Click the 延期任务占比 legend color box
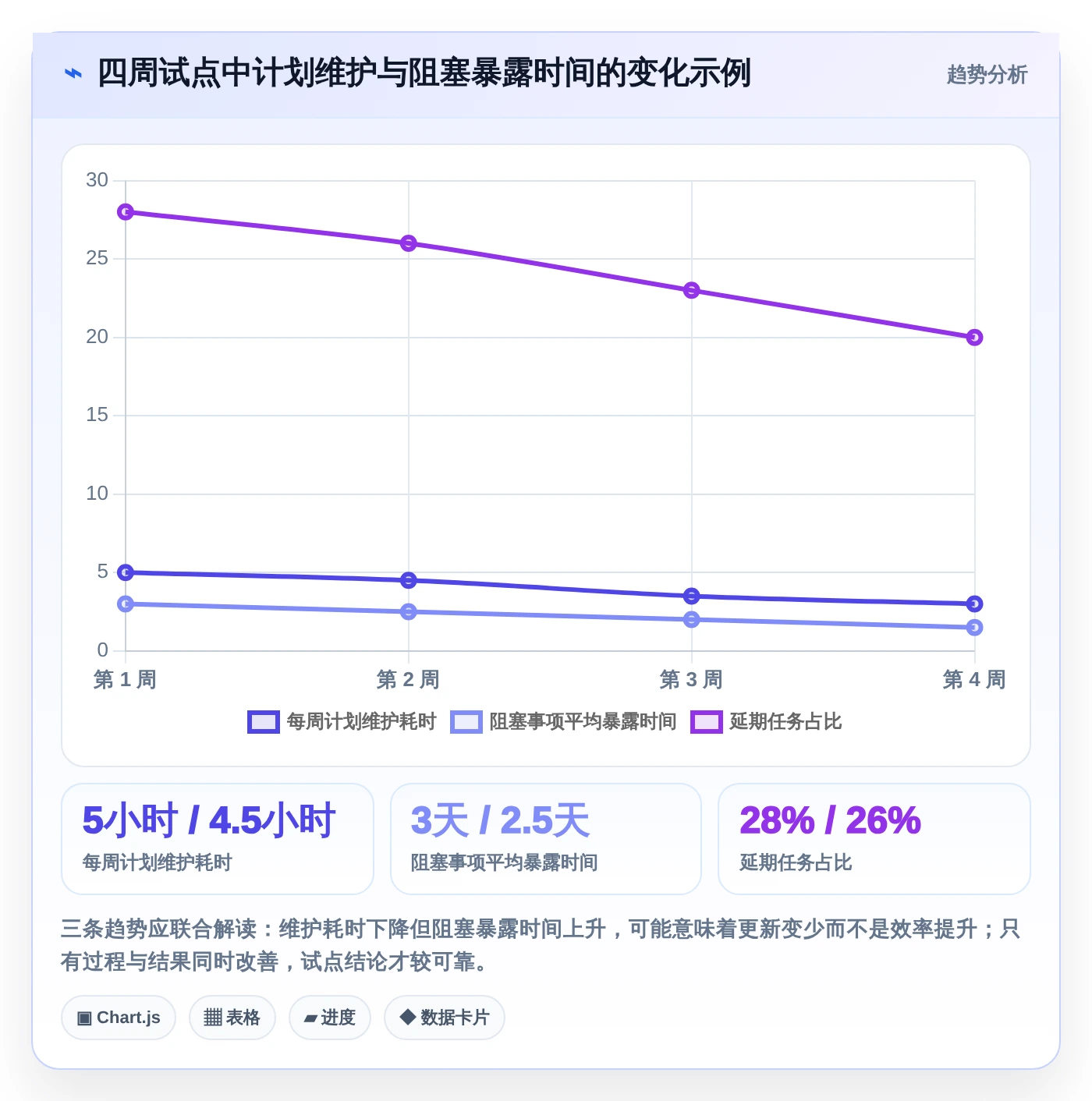1092x1101 pixels. tap(707, 722)
